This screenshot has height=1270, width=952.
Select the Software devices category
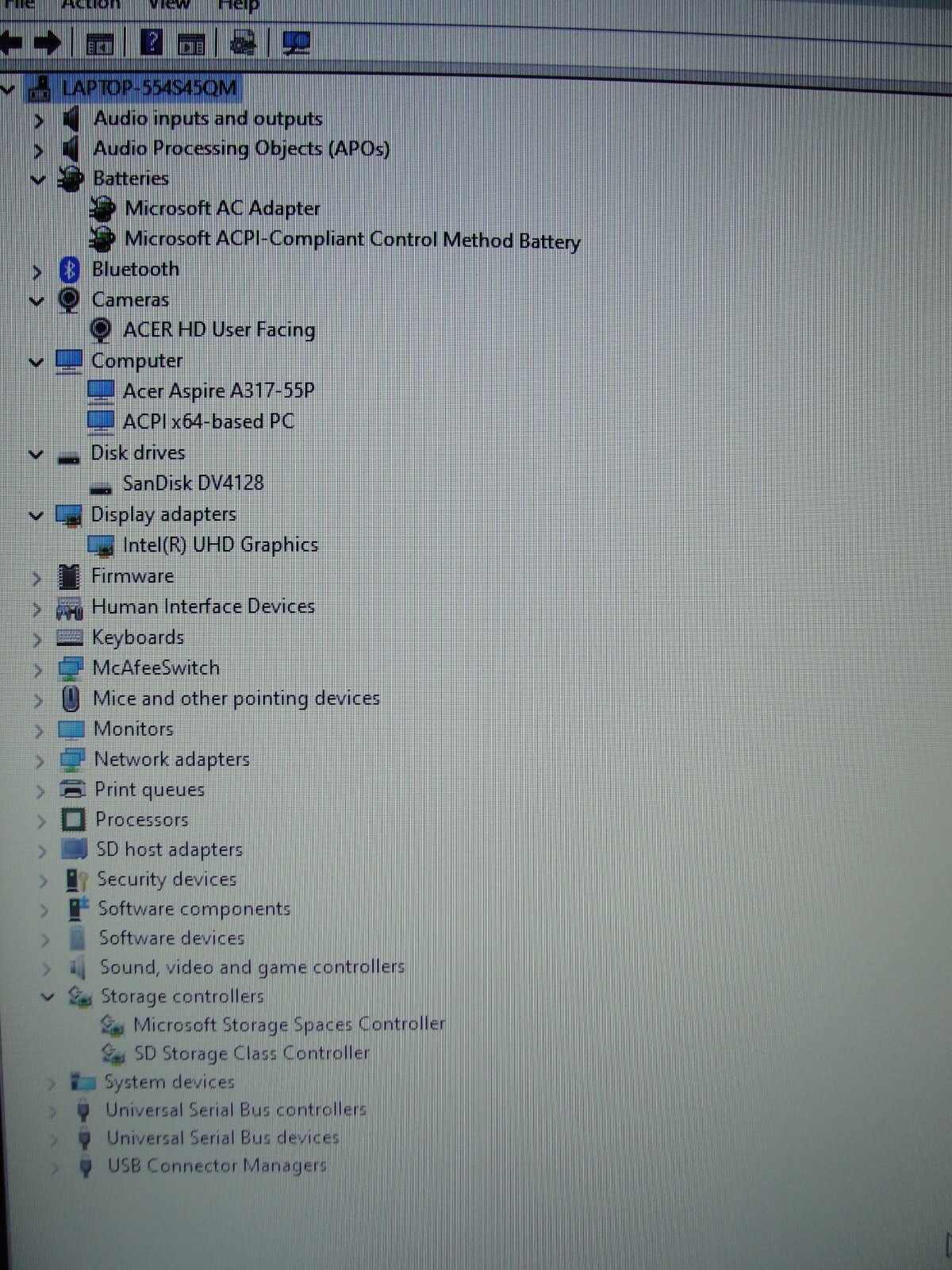click(171, 938)
